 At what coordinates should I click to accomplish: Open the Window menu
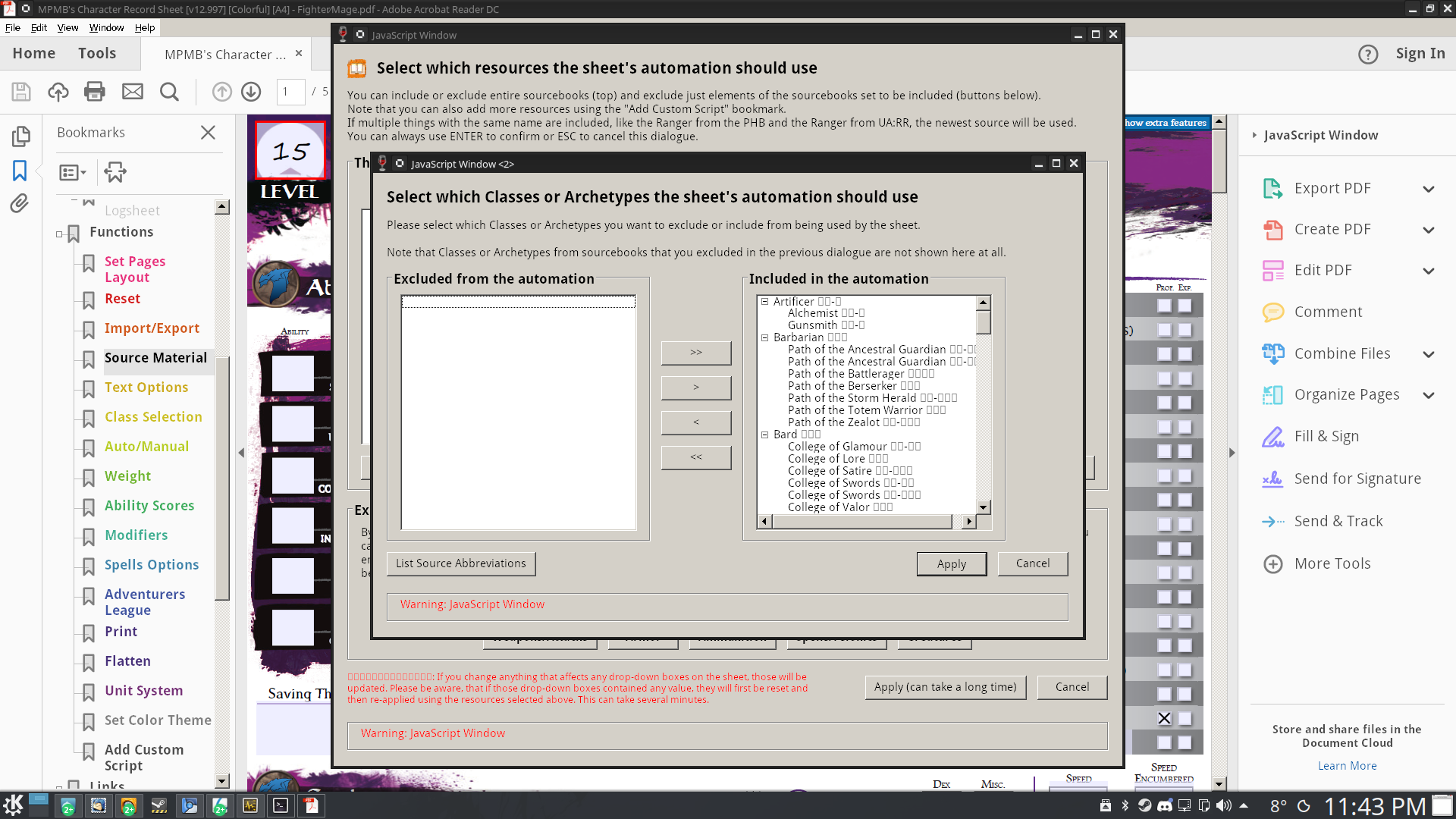coord(106,28)
